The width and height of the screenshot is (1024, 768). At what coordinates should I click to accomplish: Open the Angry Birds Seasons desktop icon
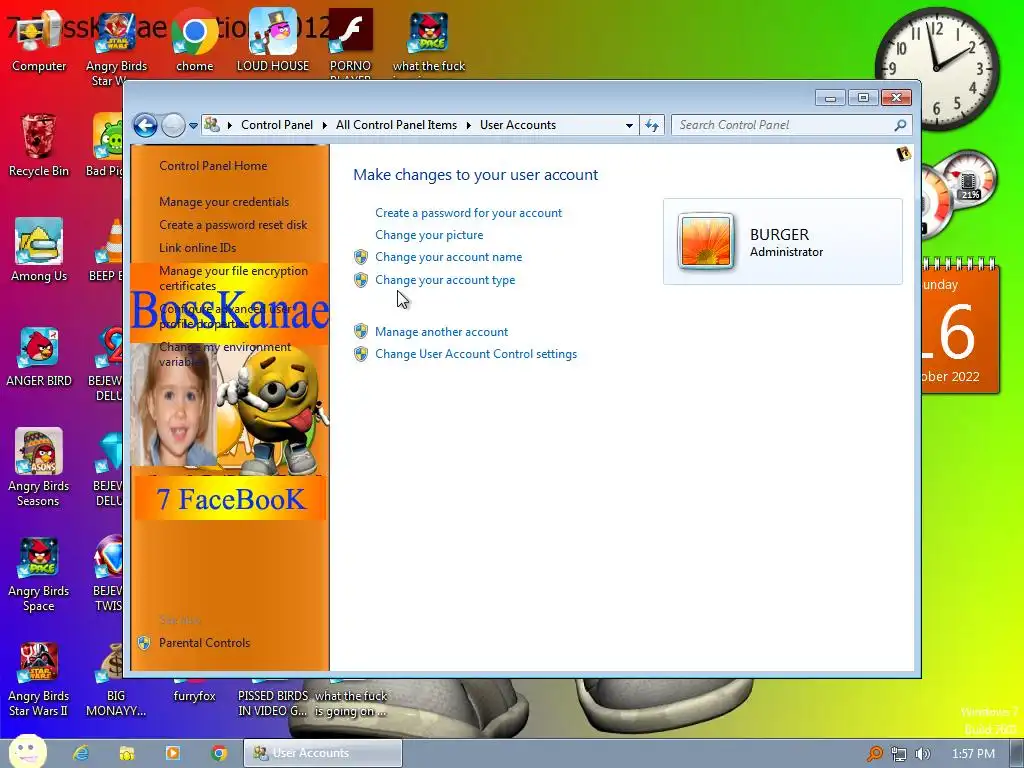[39, 467]
